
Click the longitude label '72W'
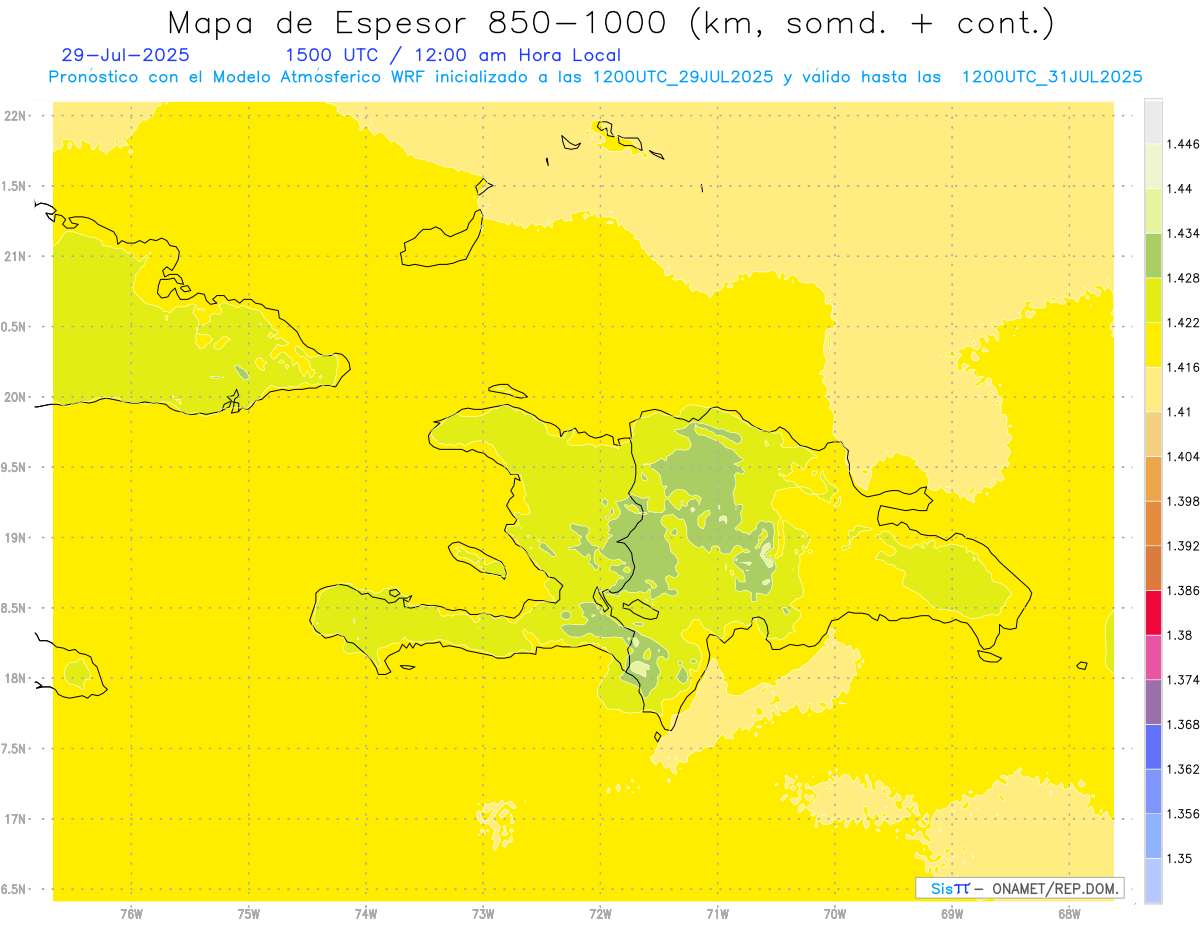tap(600, 913)
